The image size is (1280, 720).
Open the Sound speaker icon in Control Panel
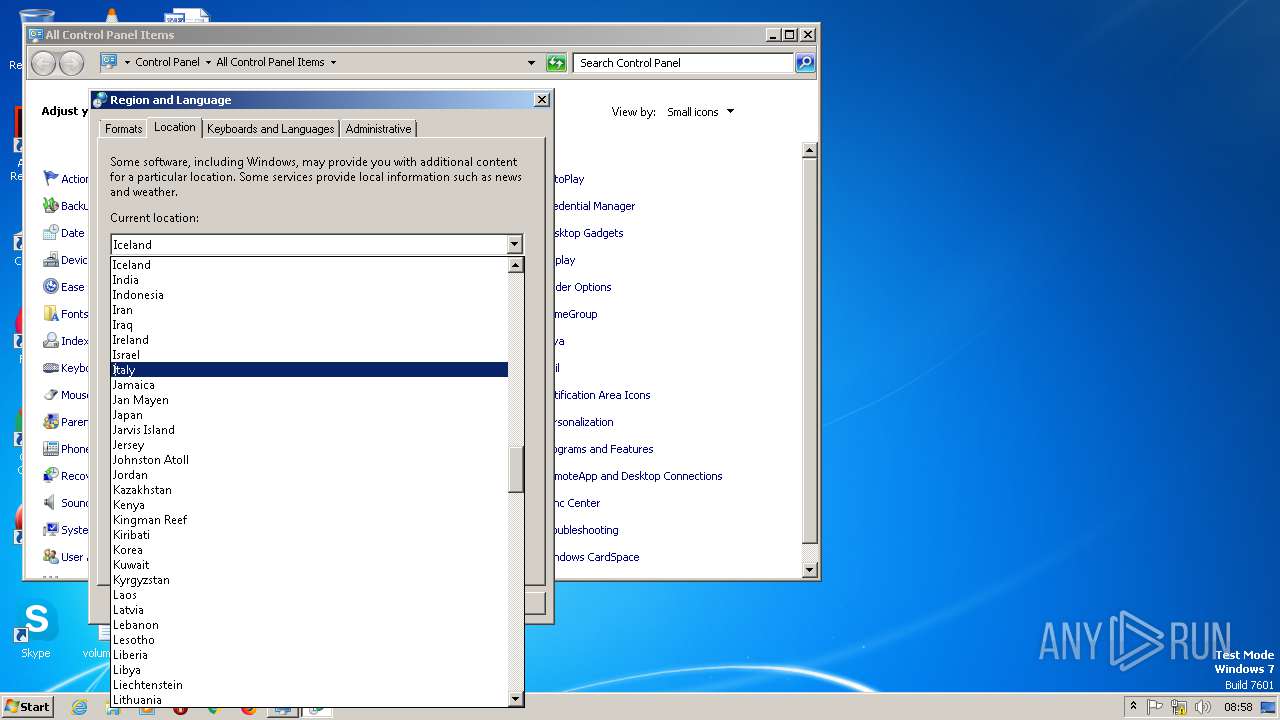[51, 502]
